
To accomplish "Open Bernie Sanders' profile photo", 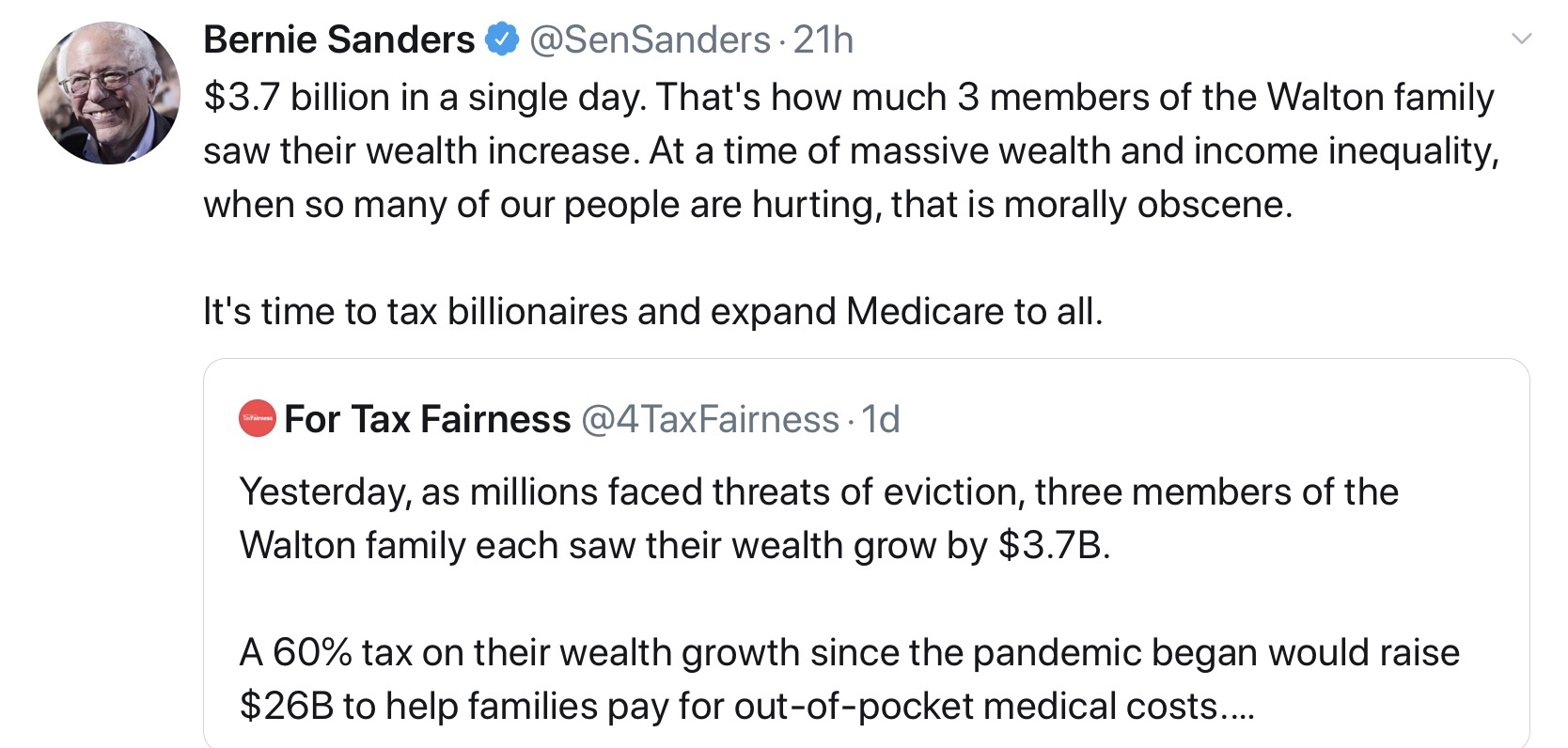I will coord(108,93).
